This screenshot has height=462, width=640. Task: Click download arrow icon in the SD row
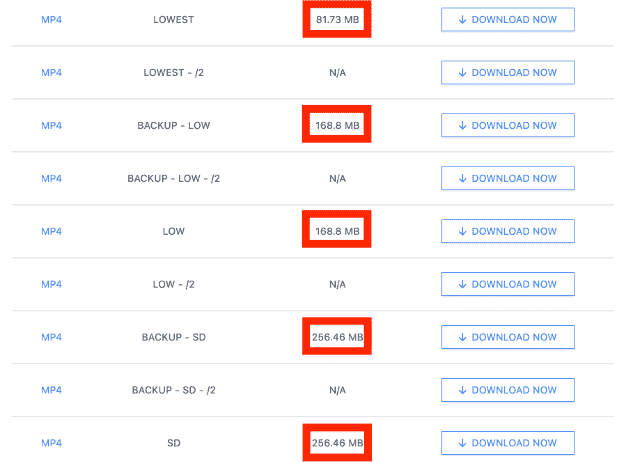click(x=462, y=443)
